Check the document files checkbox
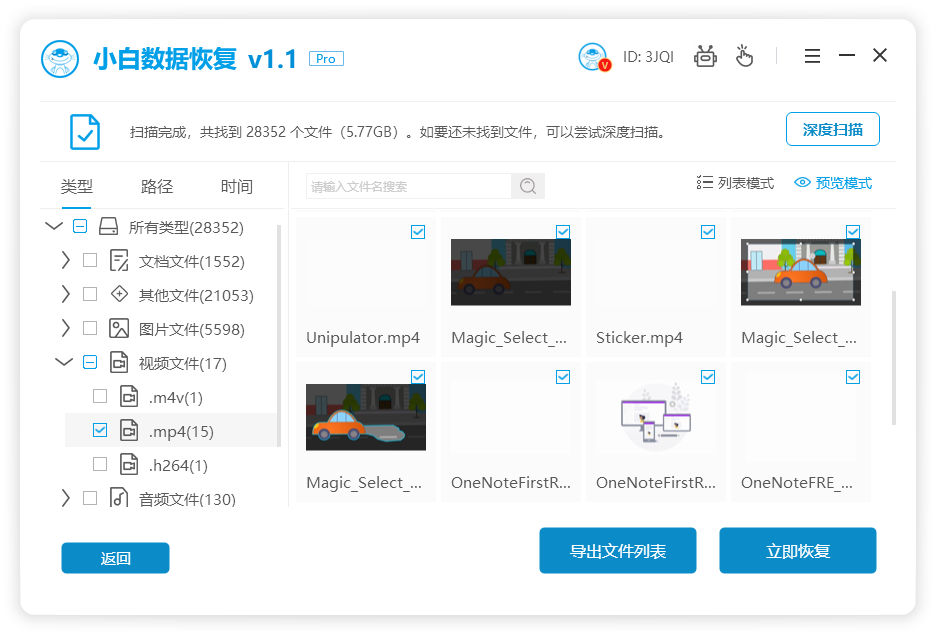The width and height of the screenshot is (936, 636). 90,260
